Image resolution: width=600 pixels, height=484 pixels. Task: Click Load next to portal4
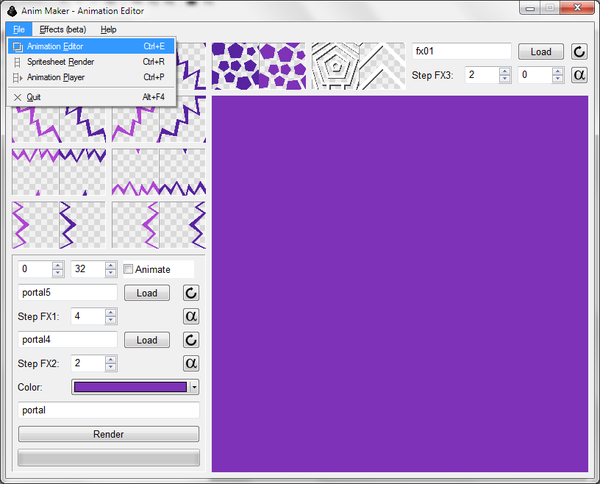pyautogui.click(x=147, y=340)
